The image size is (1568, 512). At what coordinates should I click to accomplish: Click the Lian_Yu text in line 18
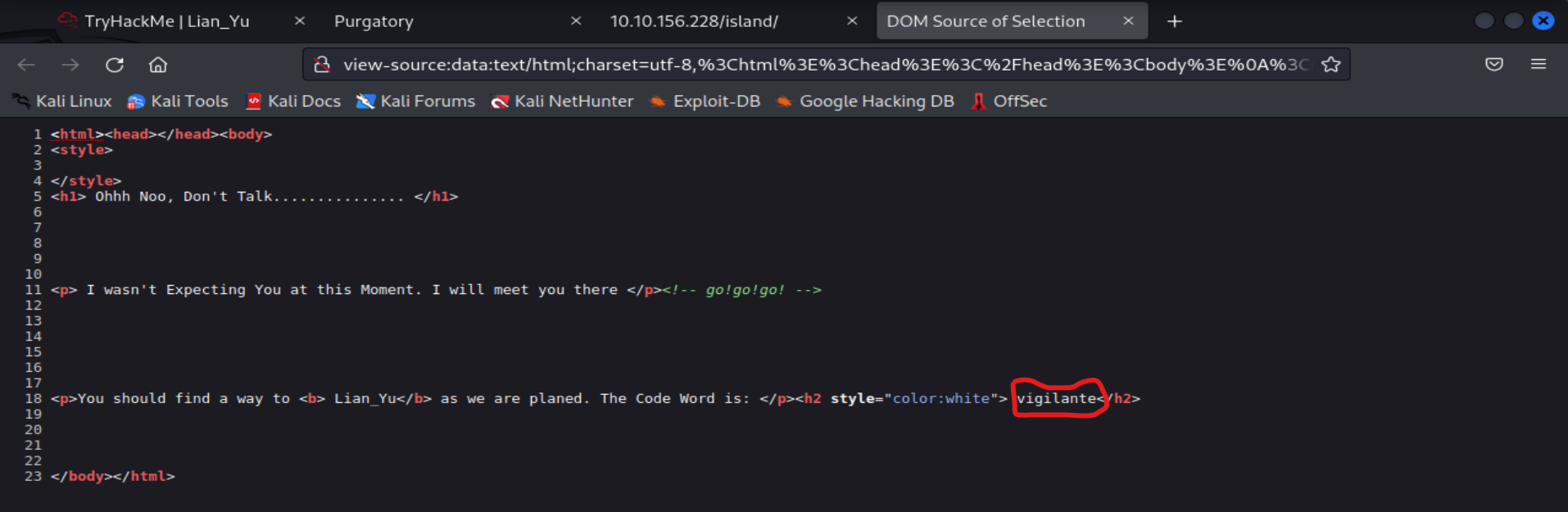[x=365, y=399]
